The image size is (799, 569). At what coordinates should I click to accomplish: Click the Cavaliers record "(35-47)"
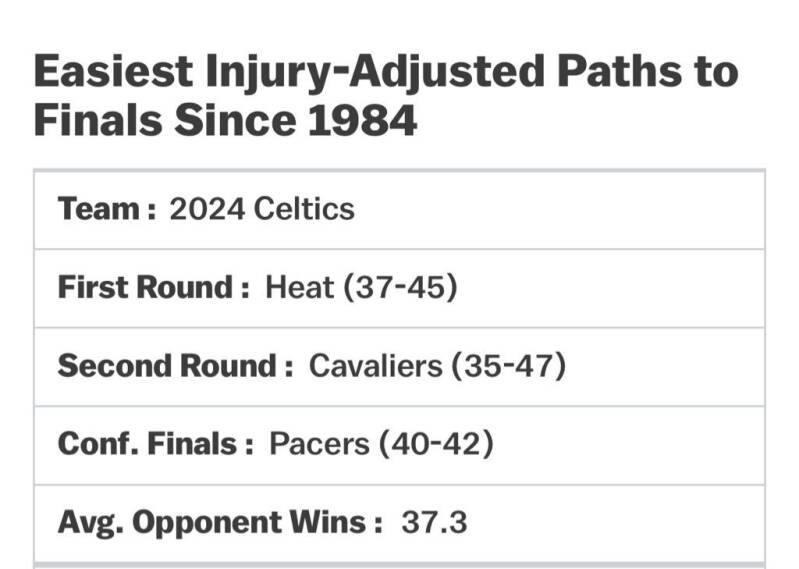(509, 366)
